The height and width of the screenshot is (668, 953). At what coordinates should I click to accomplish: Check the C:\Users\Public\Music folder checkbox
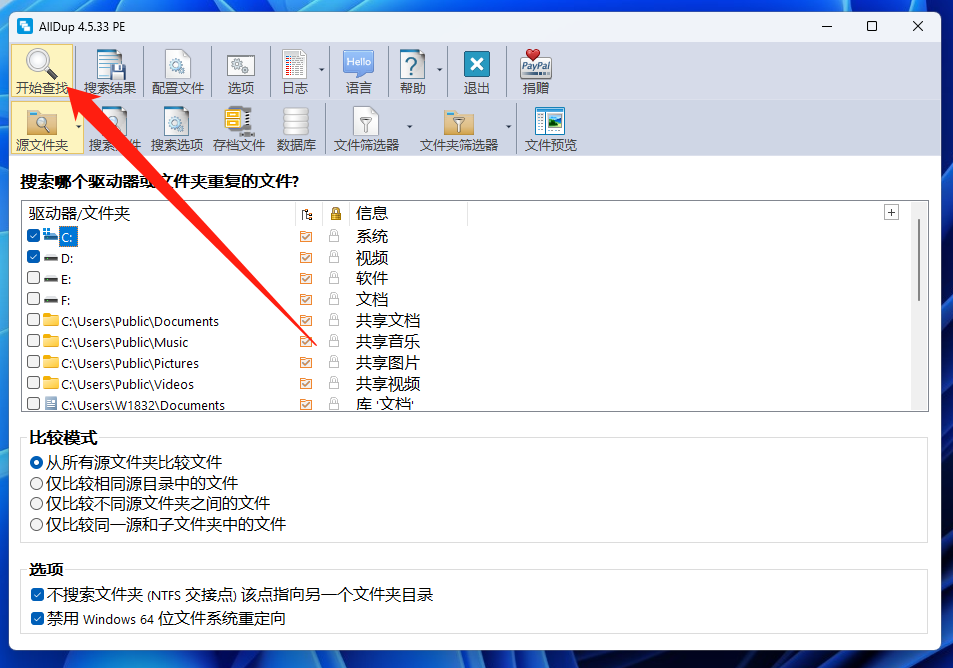tap(33, 340)
